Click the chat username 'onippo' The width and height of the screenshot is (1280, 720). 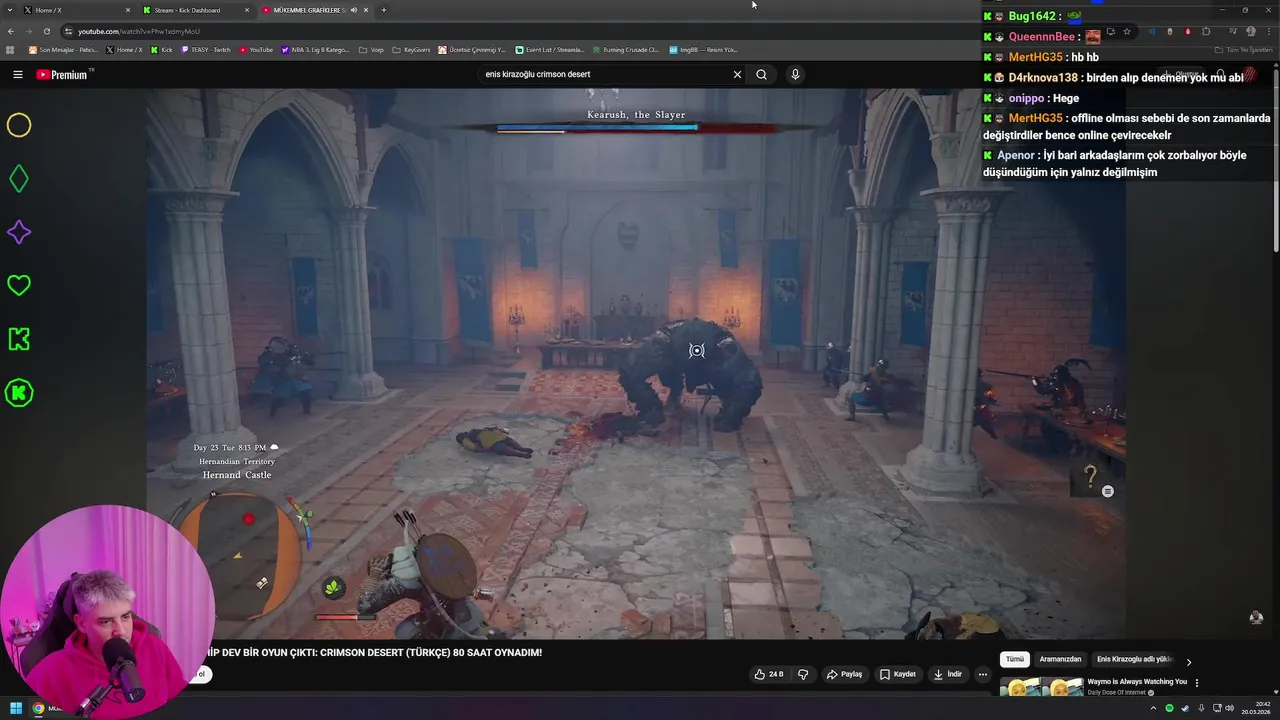[1026, 98]
